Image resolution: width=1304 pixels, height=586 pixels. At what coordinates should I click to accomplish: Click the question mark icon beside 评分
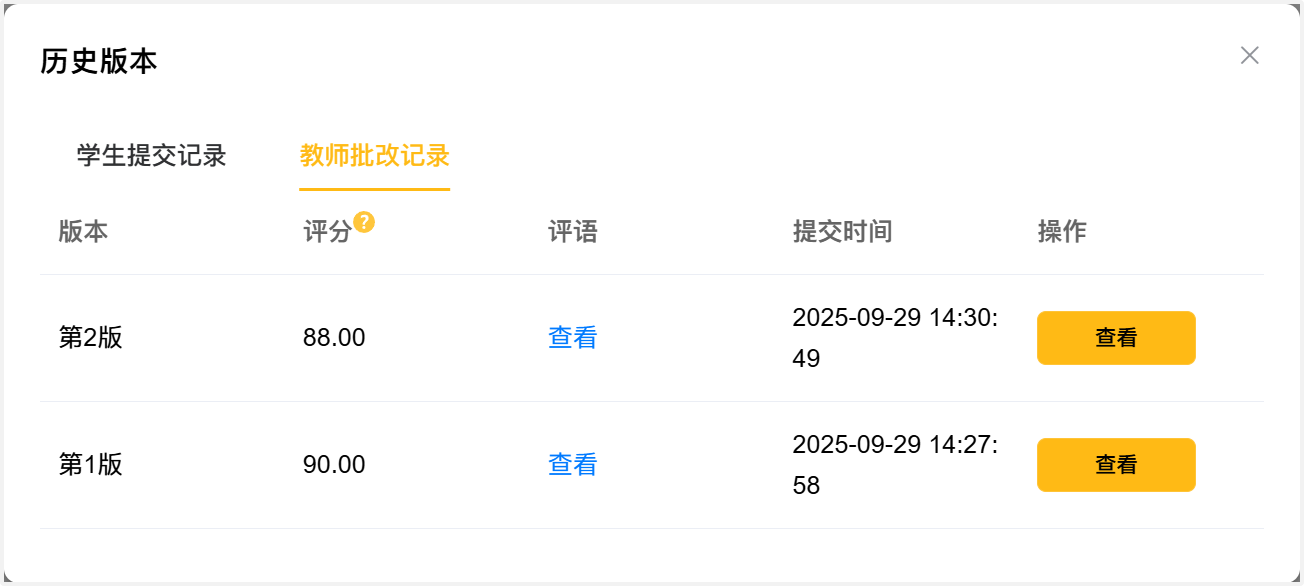pyautogui.click(x=365, y=222)
